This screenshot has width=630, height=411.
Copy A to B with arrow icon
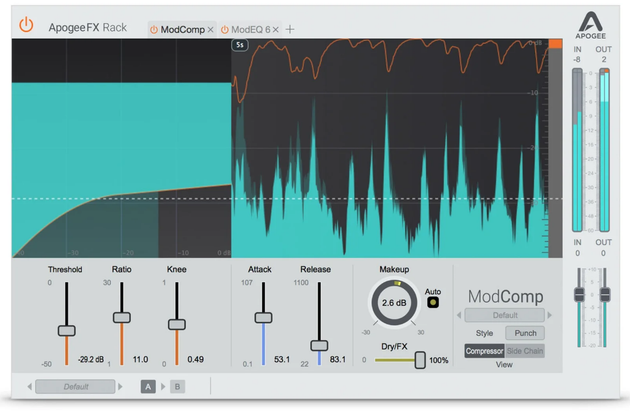[x=163, y=387]
